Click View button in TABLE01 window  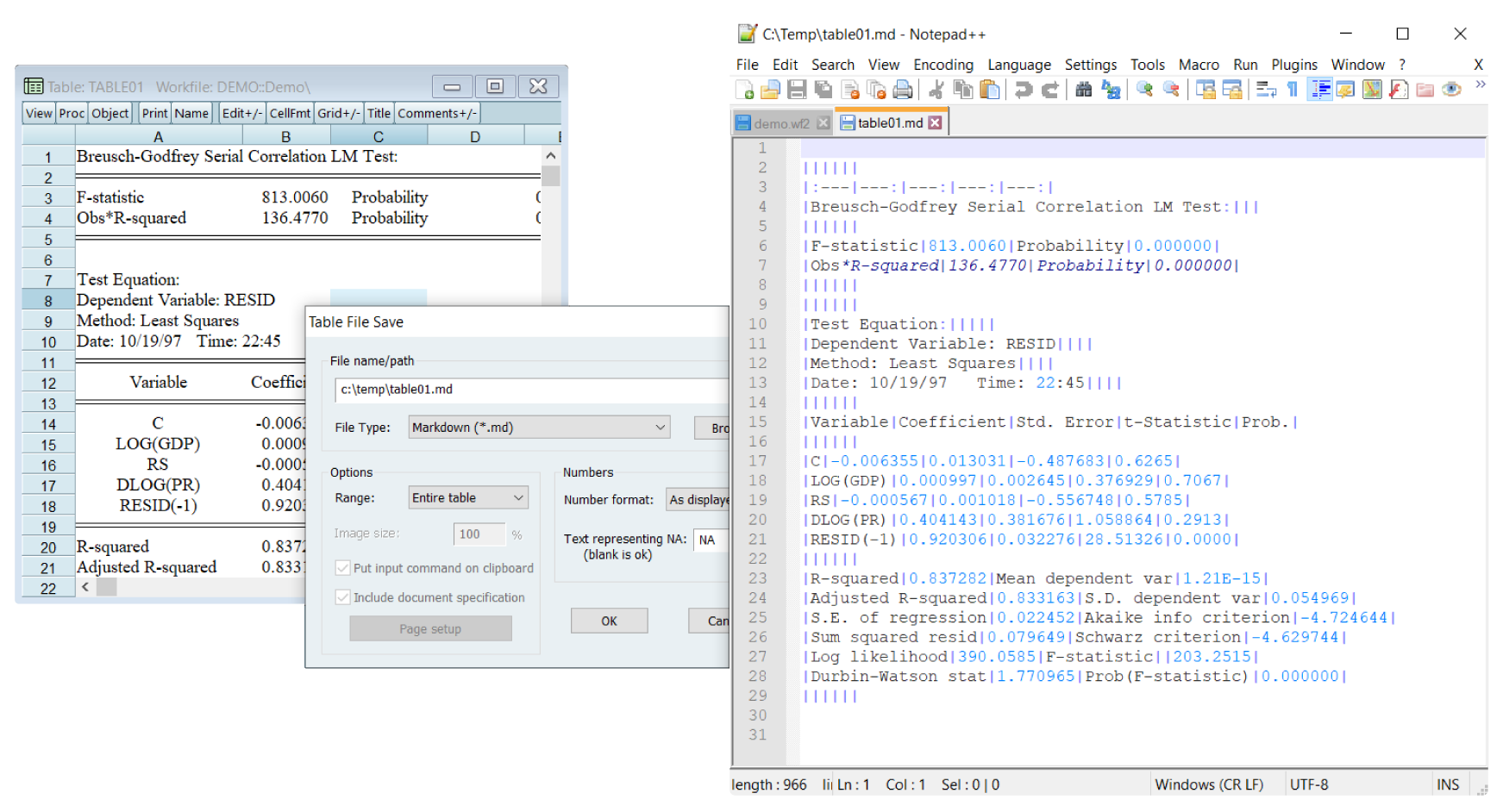click(x=39, y=113)
